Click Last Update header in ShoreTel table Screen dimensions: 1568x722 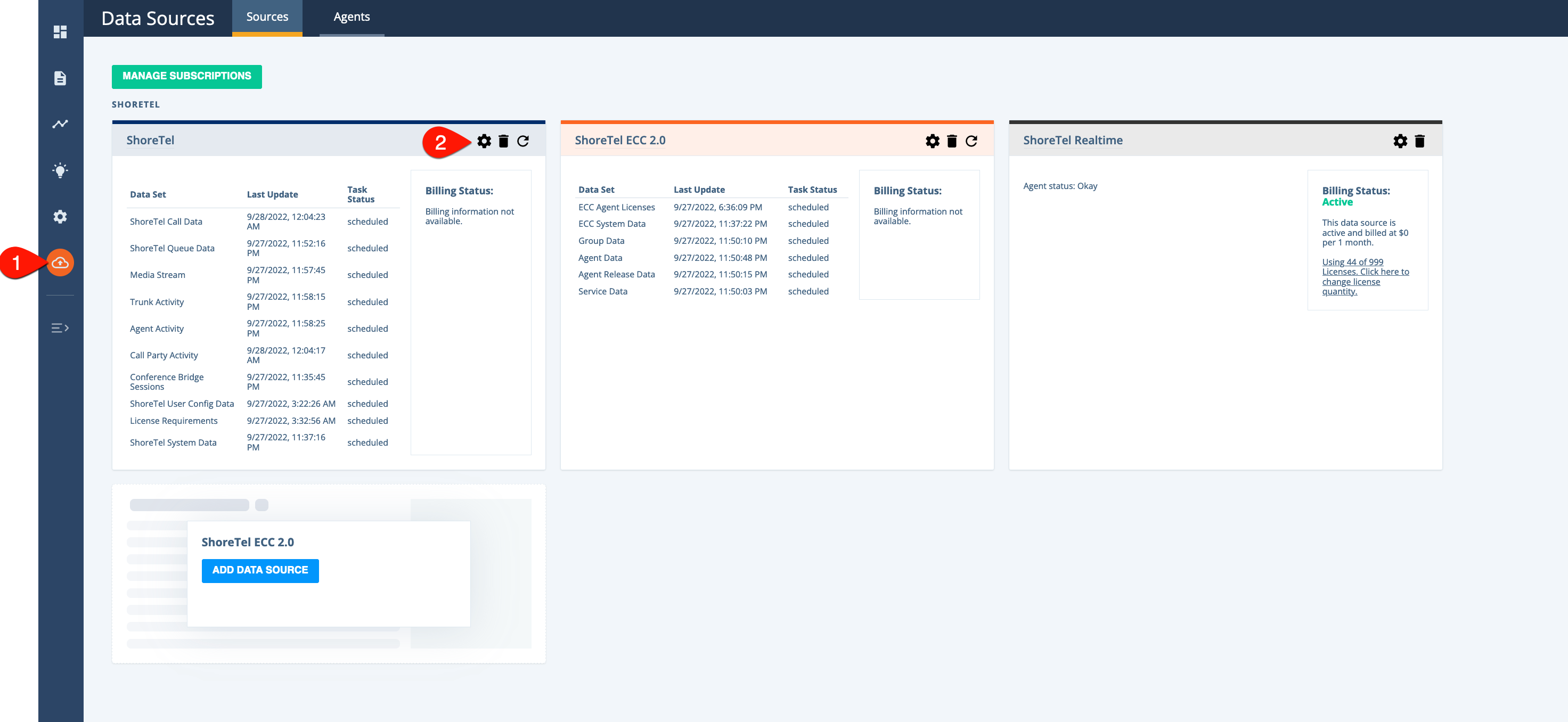(272, 195)
